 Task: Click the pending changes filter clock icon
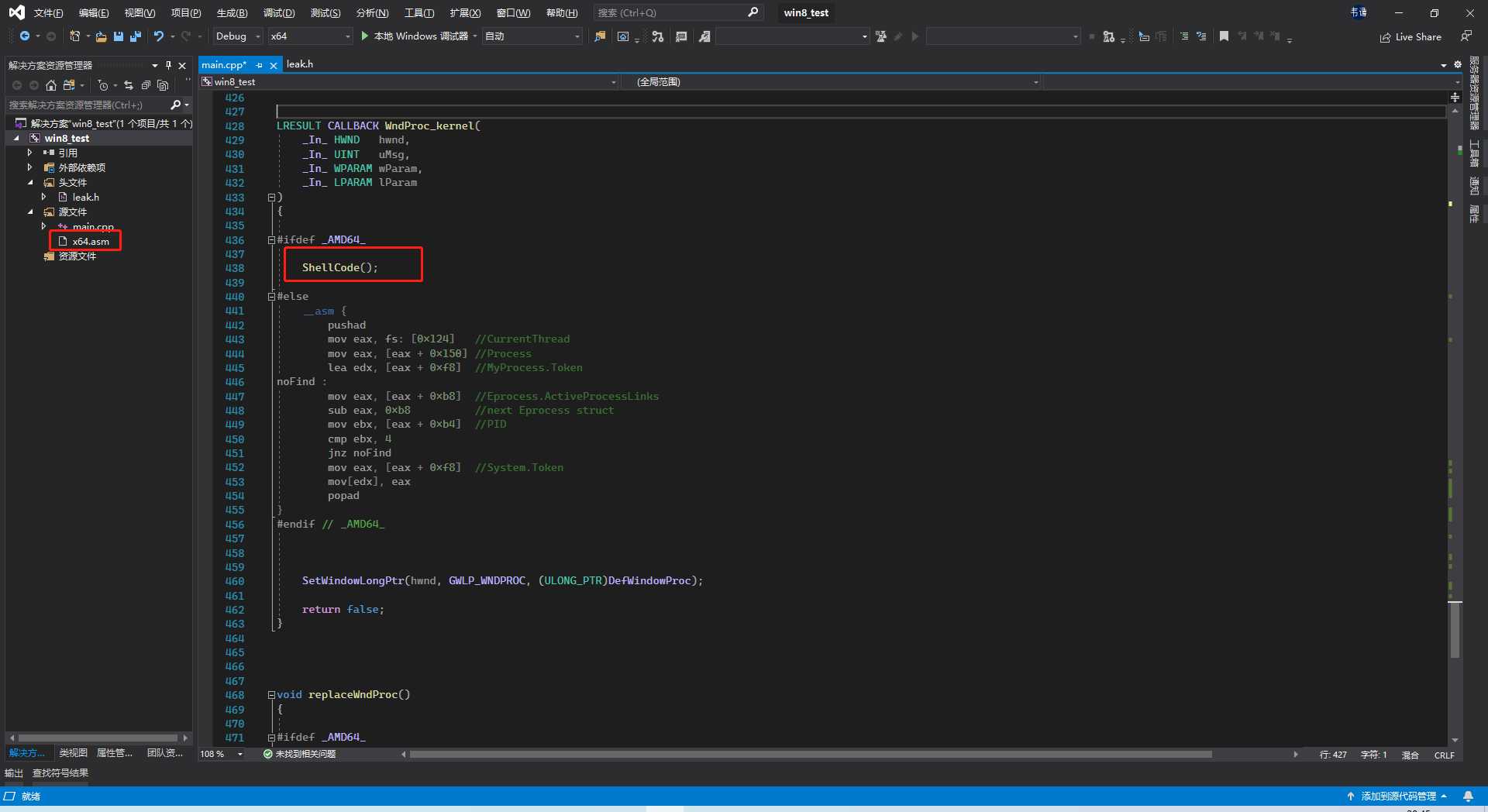(x=103, y=85)
